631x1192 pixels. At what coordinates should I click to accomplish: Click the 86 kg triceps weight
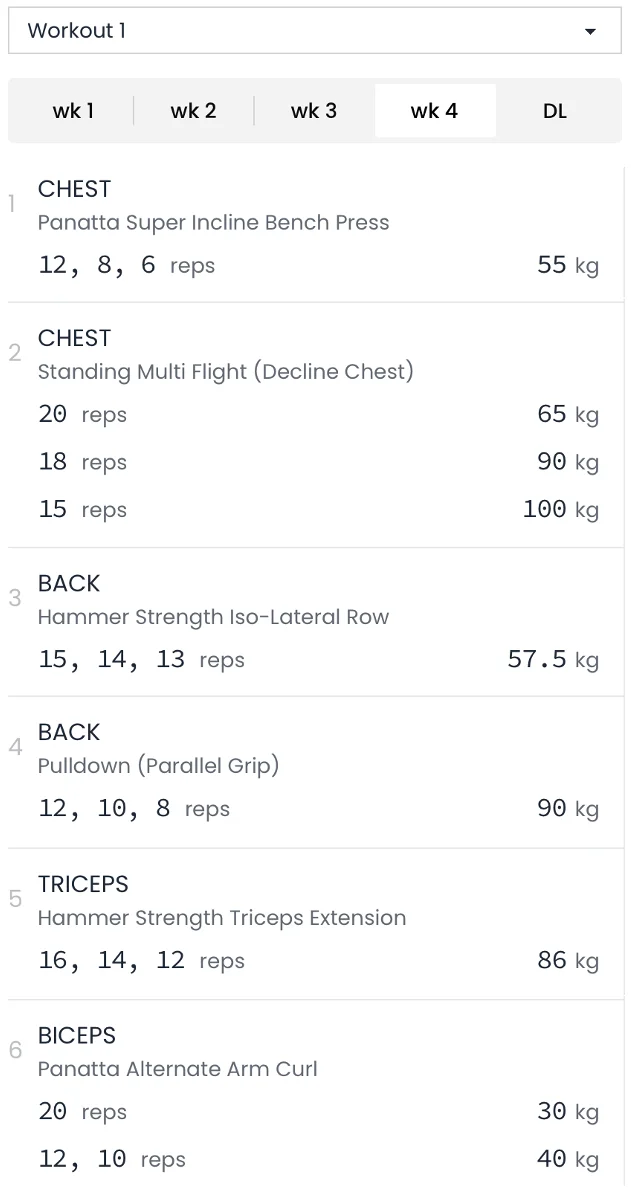click(567, 961)
